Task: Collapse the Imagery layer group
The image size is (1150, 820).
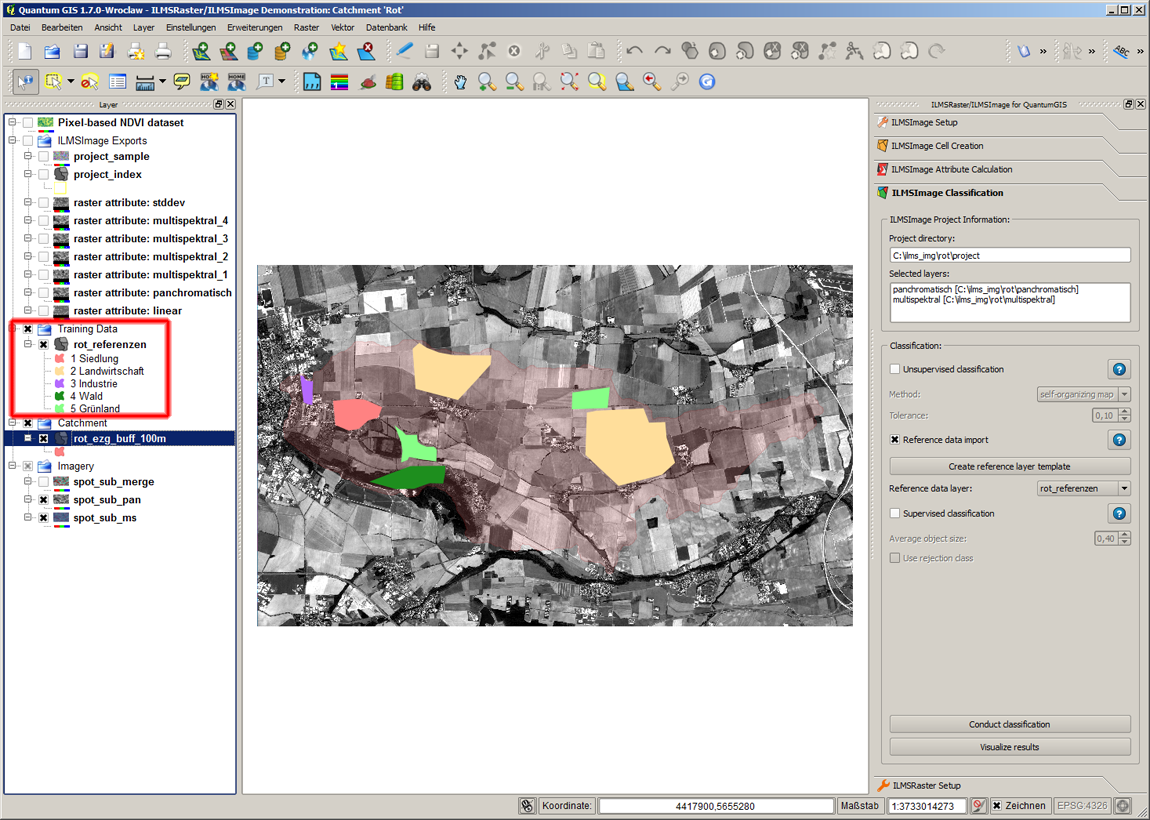Action: tap(13, 466)
